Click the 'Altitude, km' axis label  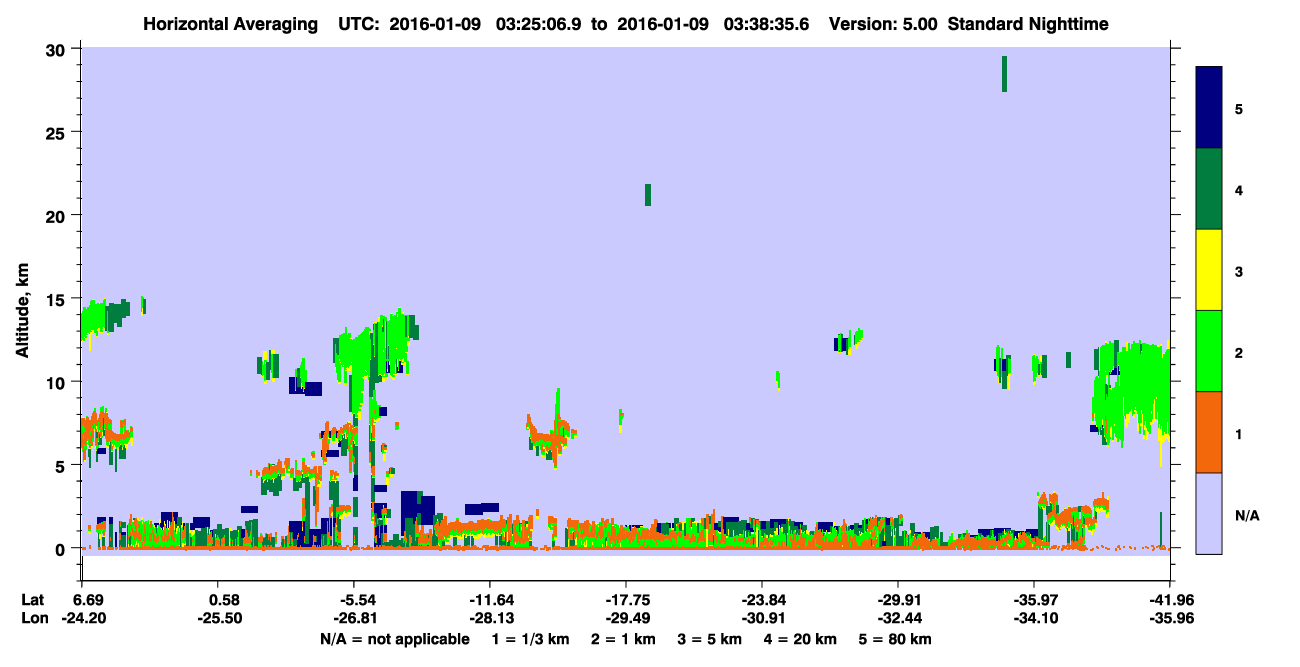click(x=21, y=312)
